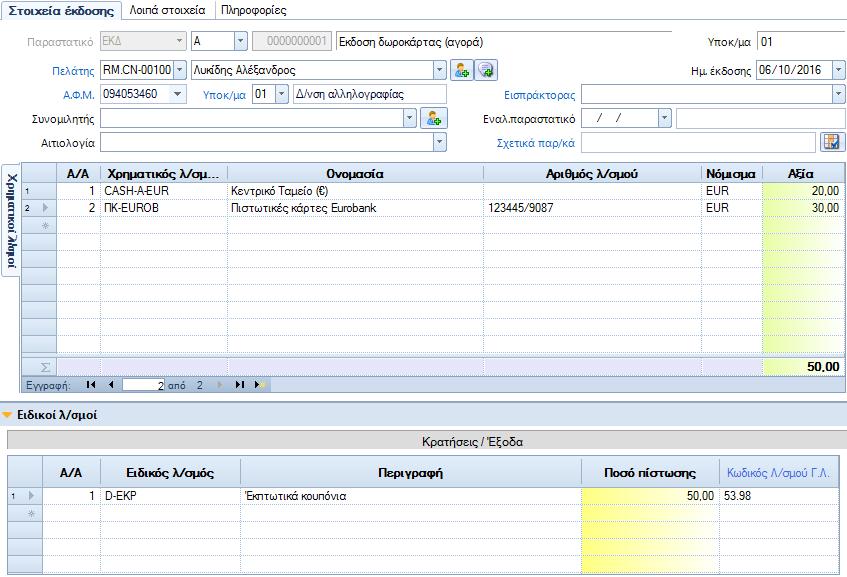847x577 pixels.
Task: Click the 30,00 value cell
Action: click(x=803, y=207)
